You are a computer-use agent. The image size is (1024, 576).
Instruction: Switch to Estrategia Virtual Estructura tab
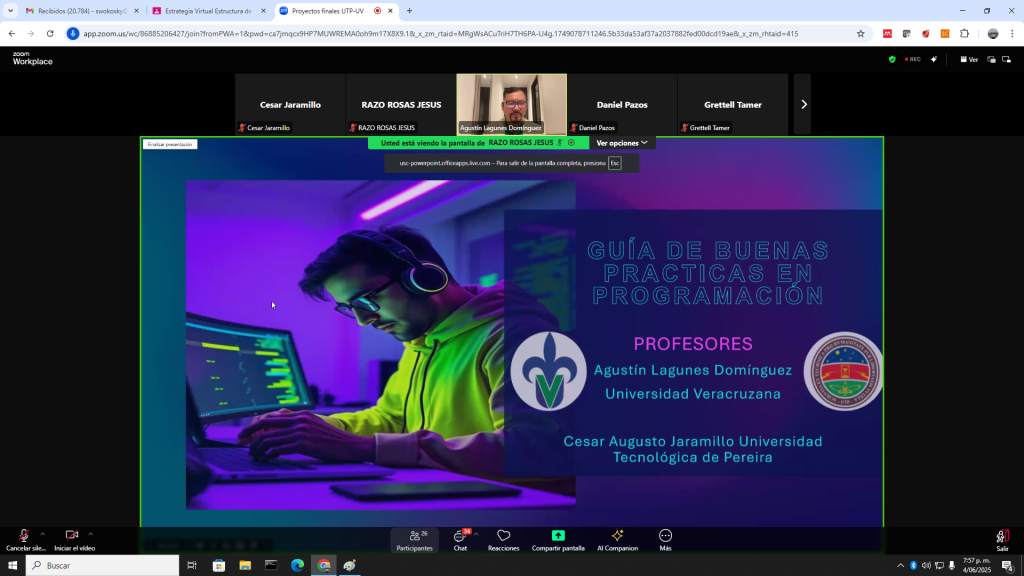(x=208, y=11)
